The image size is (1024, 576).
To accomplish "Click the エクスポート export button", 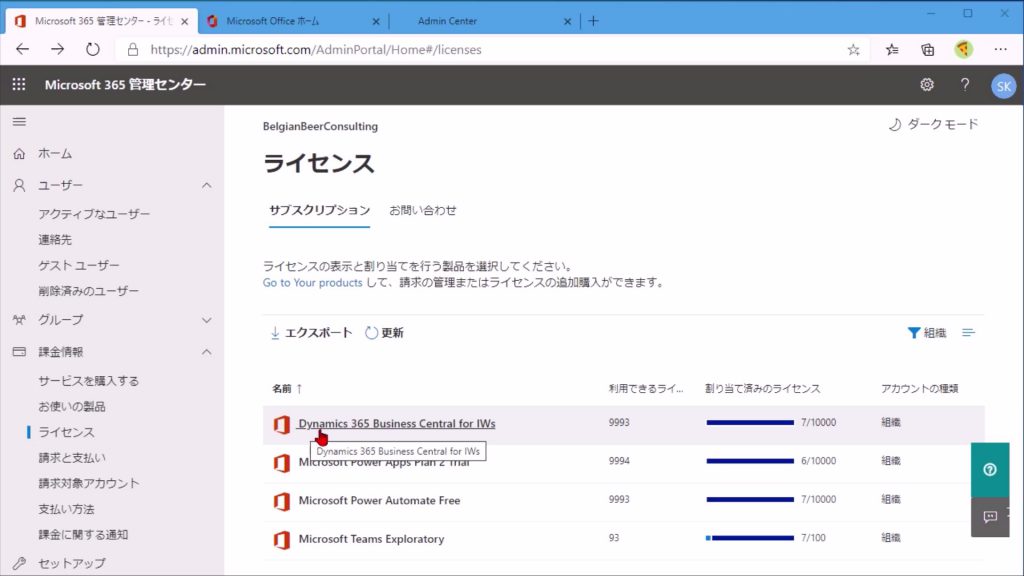I will tap(311, 333).
